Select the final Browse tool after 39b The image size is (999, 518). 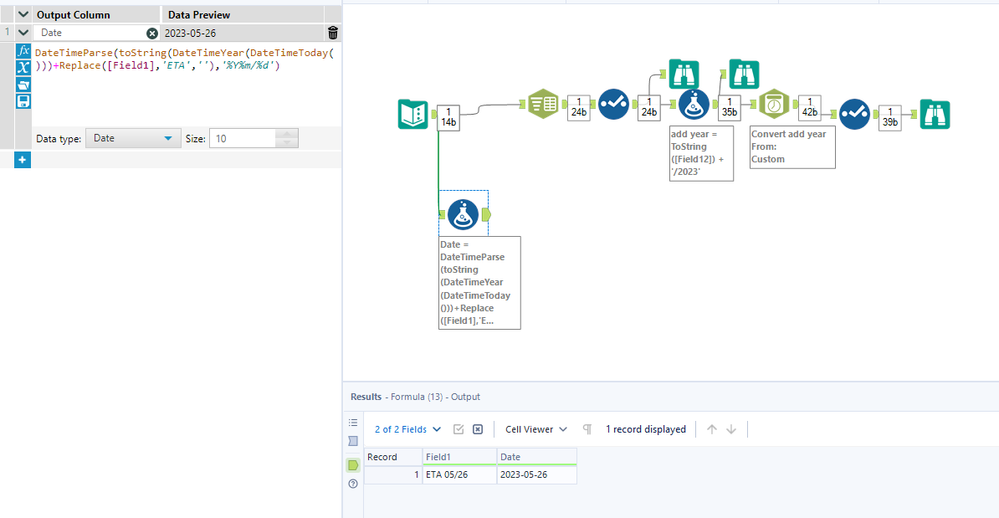tap(935, 115)
